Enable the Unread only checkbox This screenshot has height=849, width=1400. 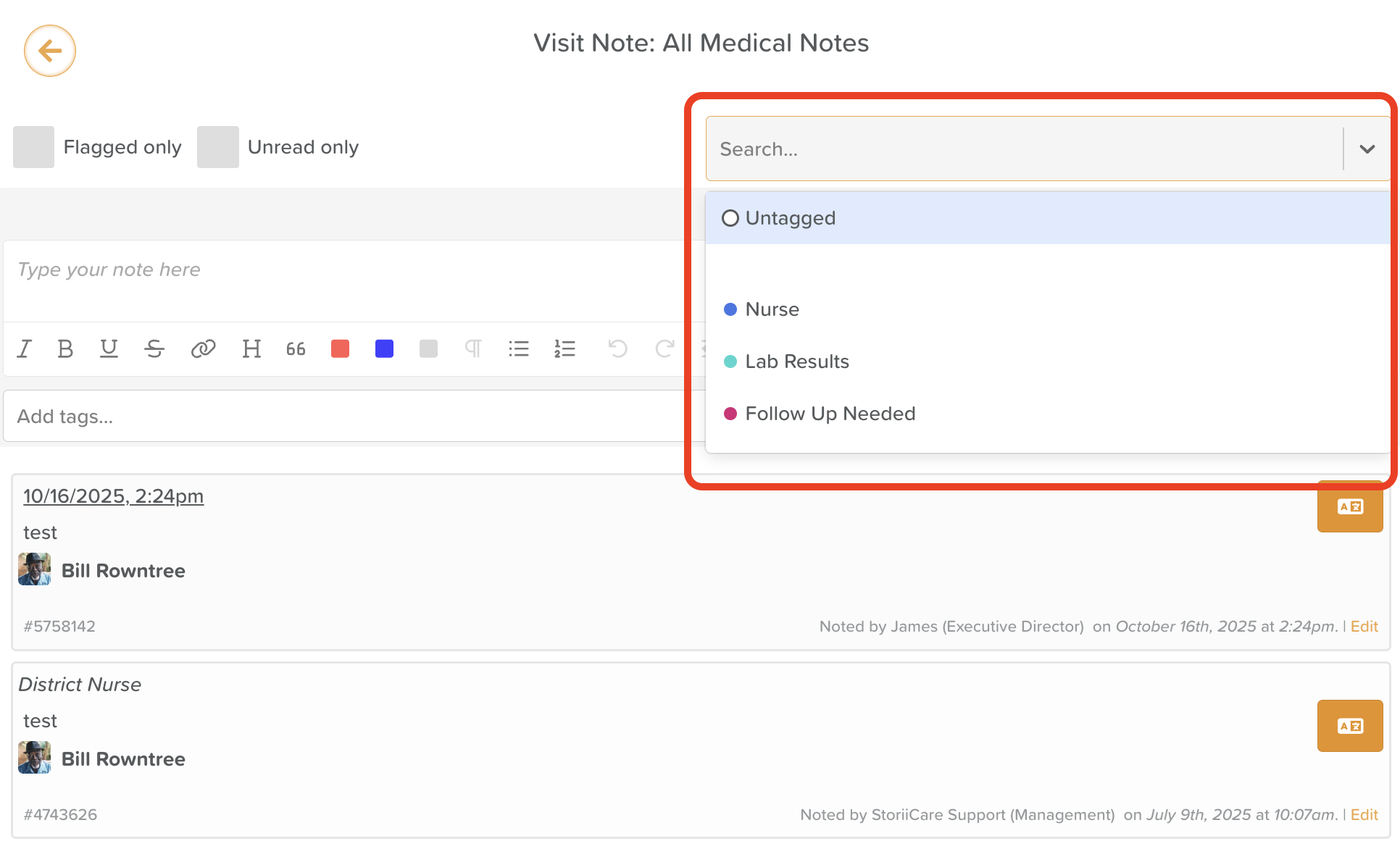point(217,147)
